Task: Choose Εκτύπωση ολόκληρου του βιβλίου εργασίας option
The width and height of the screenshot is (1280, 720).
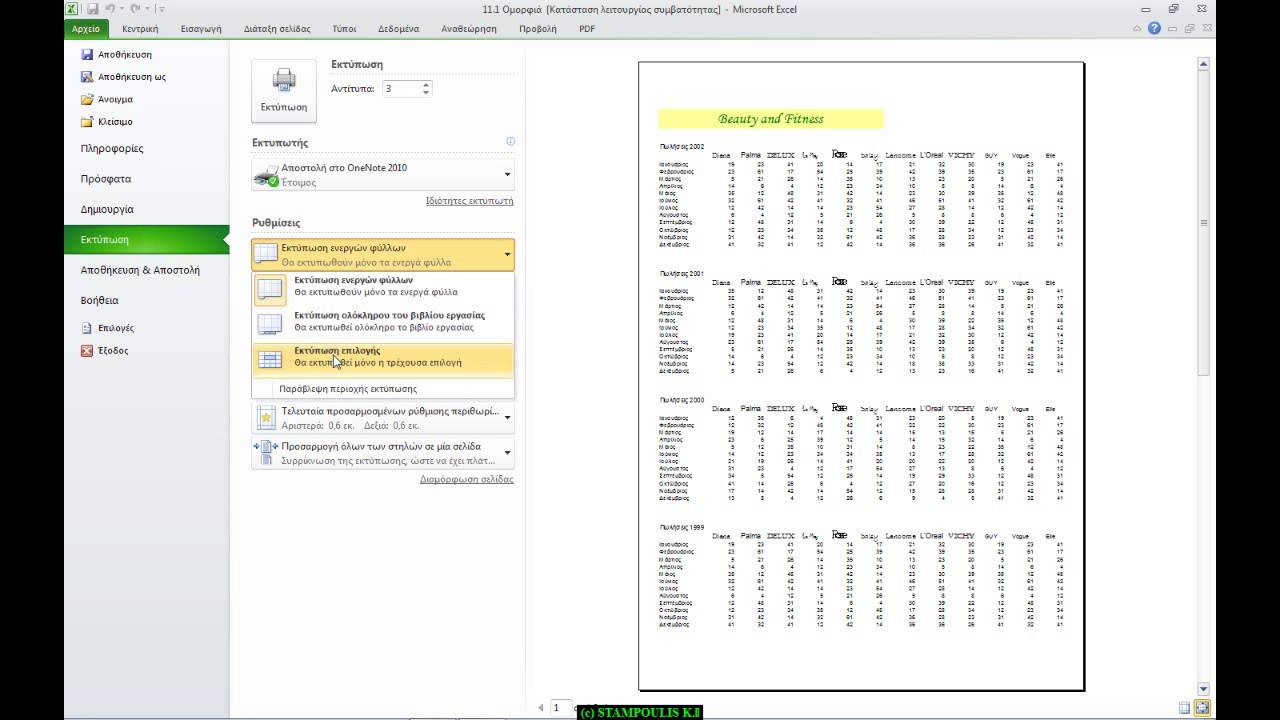Action: [x=383, y=321]
